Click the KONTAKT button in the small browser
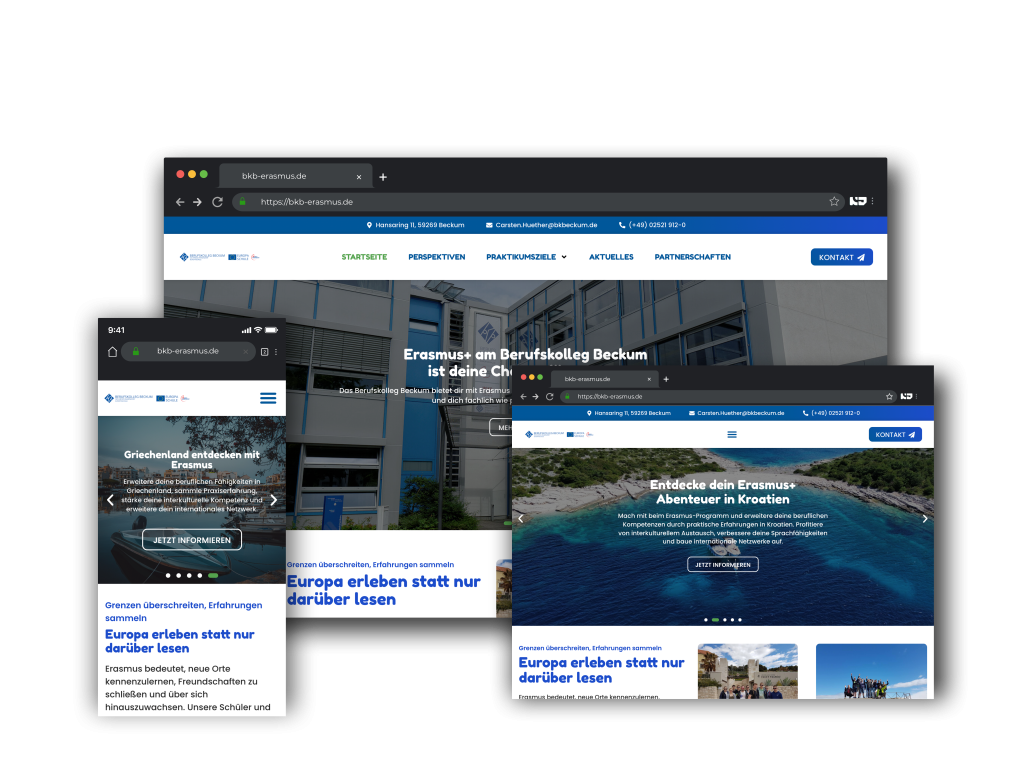Image resolution: width=1024 pixels, height=768 pixels. (x=895, y=435)
